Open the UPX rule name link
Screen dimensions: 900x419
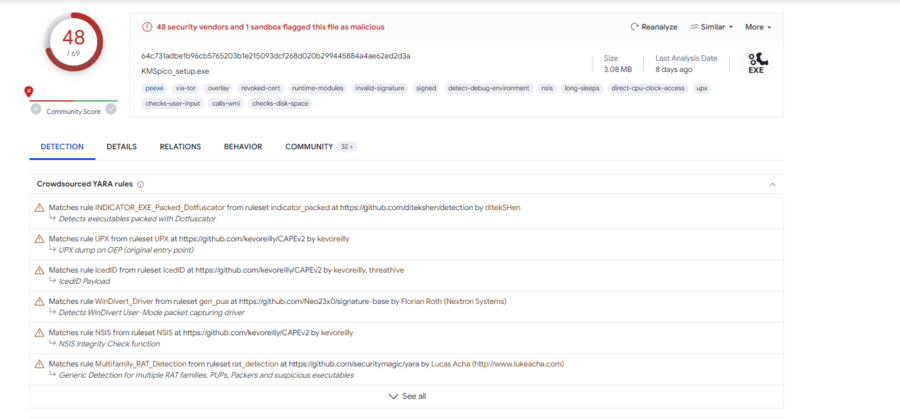pos(102,239)
